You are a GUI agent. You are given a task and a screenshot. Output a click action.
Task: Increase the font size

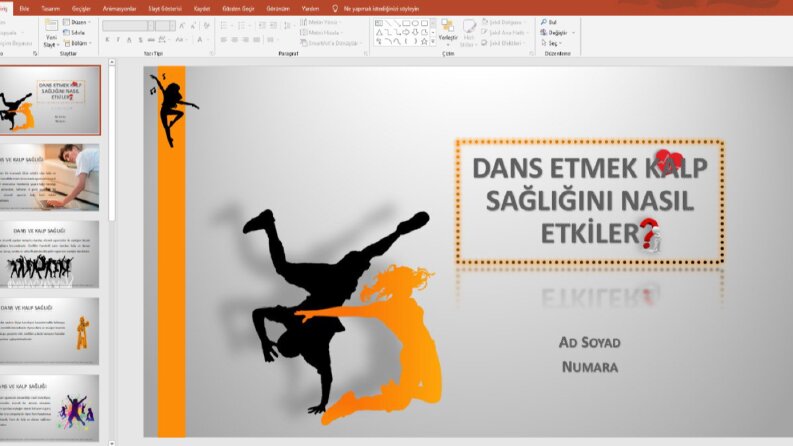pyautogui.click(x=182, y=26)
